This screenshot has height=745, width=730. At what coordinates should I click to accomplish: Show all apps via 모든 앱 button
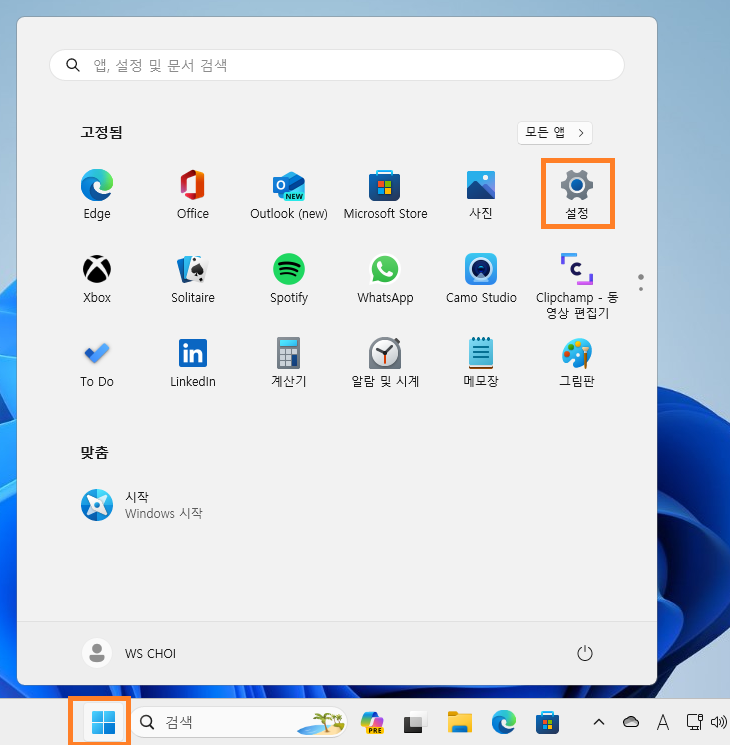click(555, 133)
